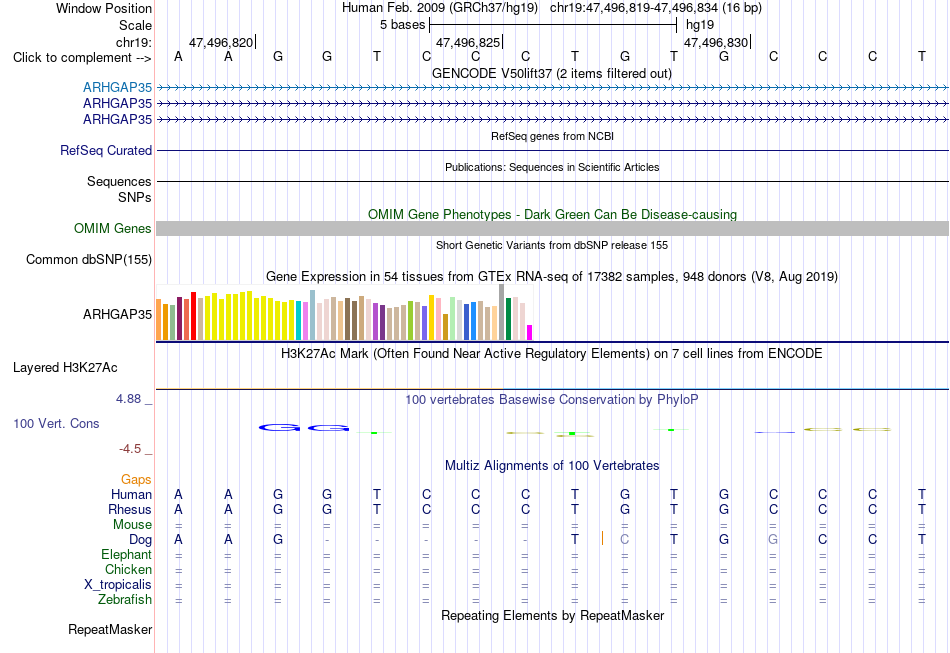The height and width of the screenshot is (653, 950).
Task: Click the 'Gene Expression in 54 tissues from GTEx' title
Action: coord(552,277)
